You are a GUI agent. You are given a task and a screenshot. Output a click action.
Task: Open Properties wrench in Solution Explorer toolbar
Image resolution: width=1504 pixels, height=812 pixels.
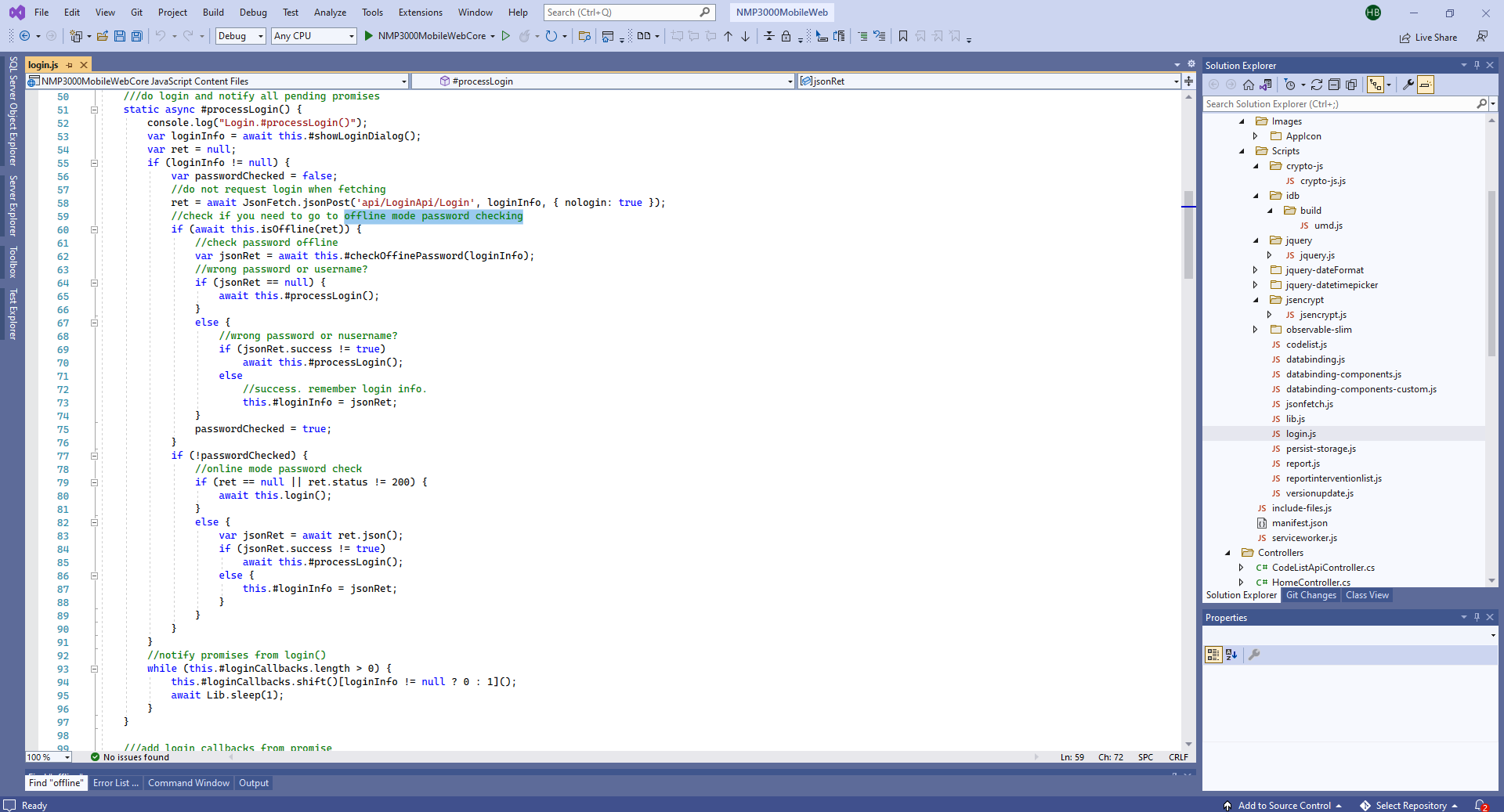[1408, 85]
